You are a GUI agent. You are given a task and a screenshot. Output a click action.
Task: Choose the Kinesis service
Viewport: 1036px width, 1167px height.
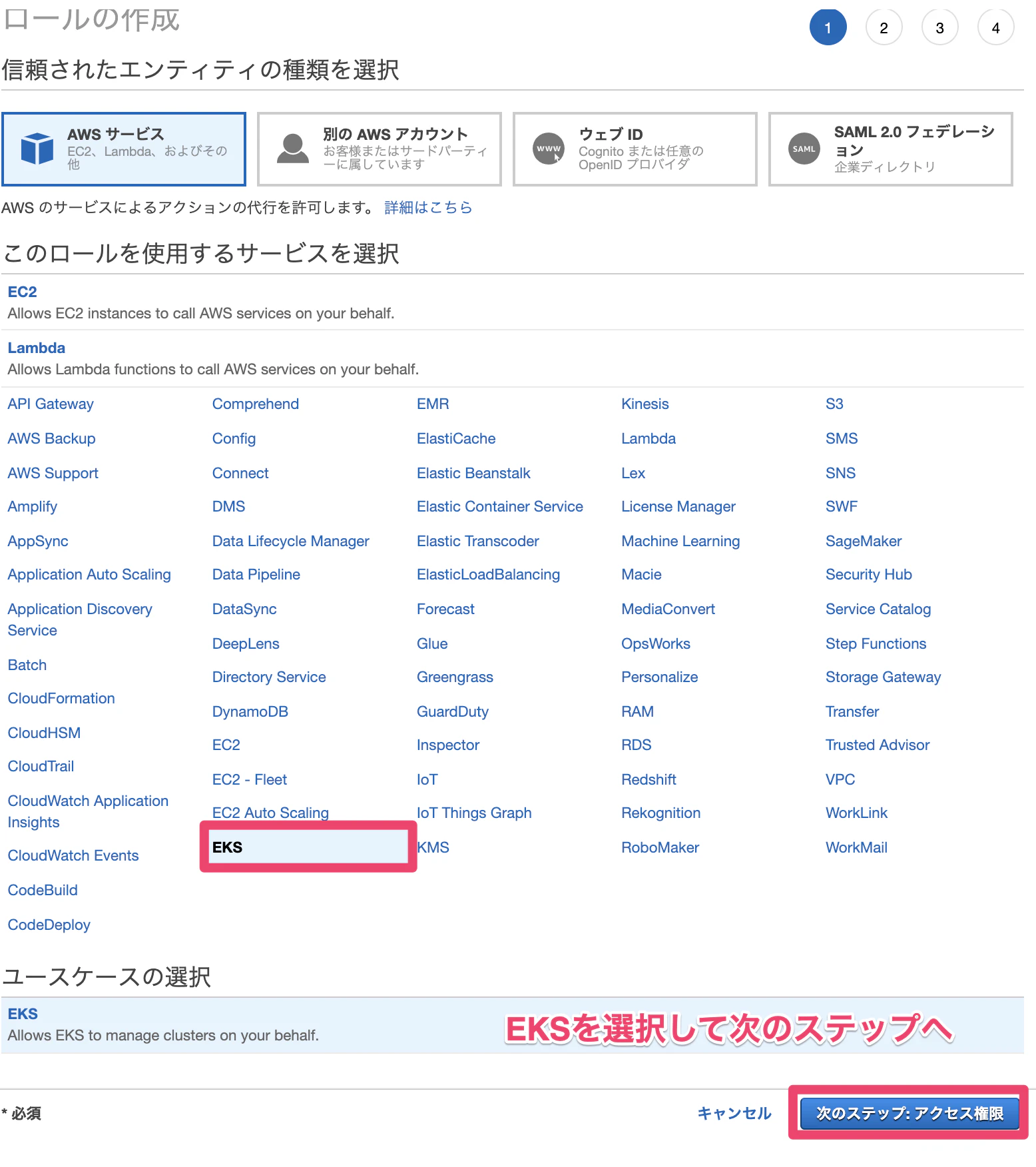click(x=645, y=404)
